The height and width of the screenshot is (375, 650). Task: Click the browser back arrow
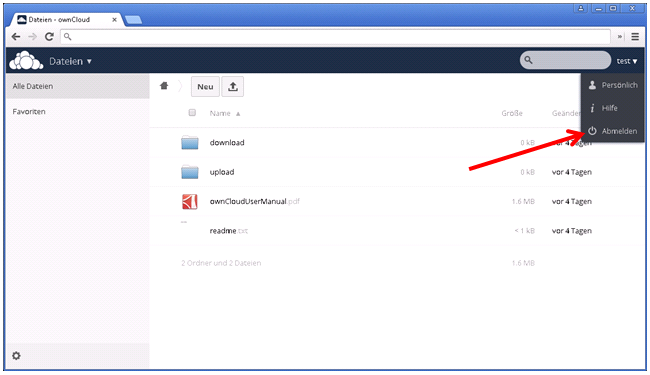(16, 36)
